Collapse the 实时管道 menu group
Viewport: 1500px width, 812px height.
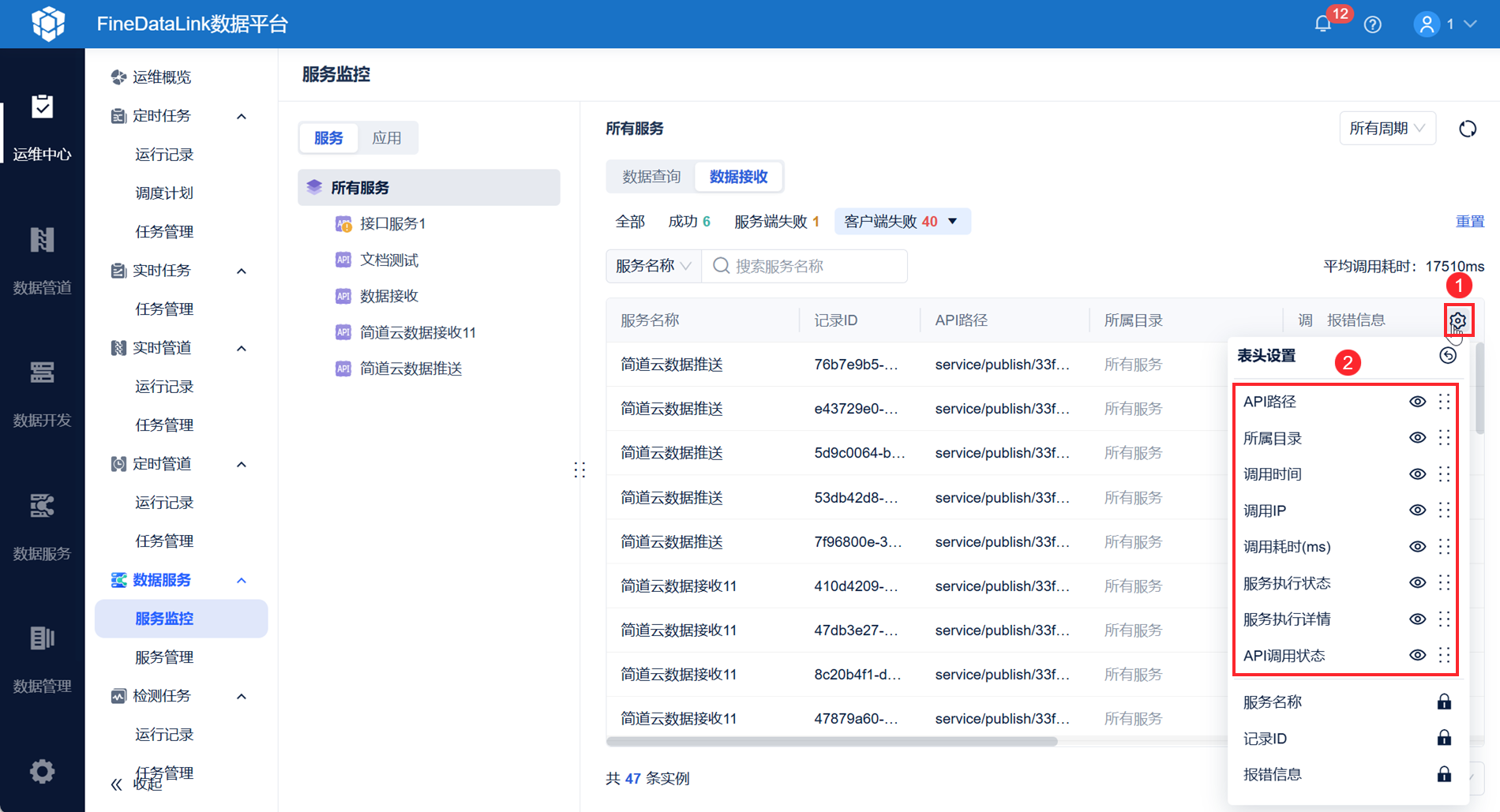pos(242,348)
